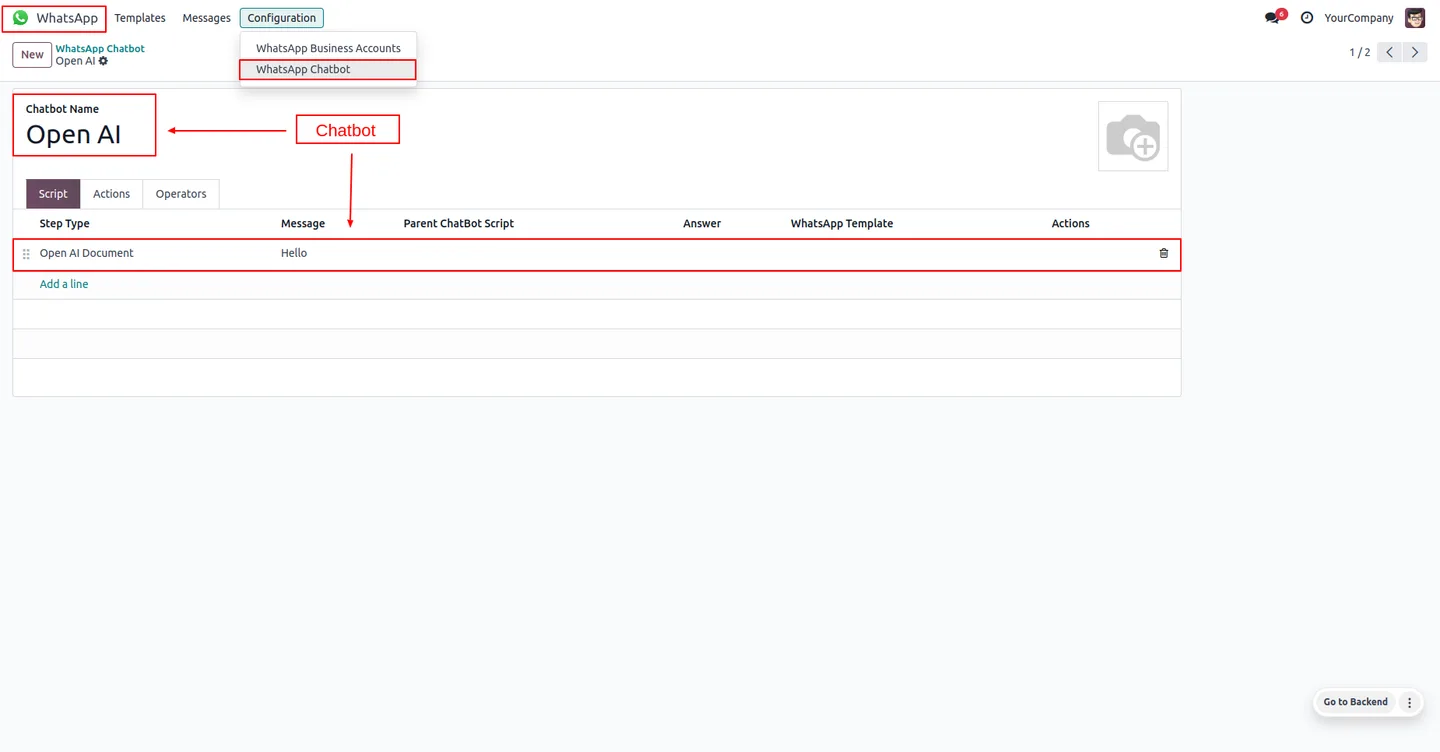This screenshot has width=1440, height=752.
Task: Open the YourCompany company switcher
Action: [x=1358, y=18]
